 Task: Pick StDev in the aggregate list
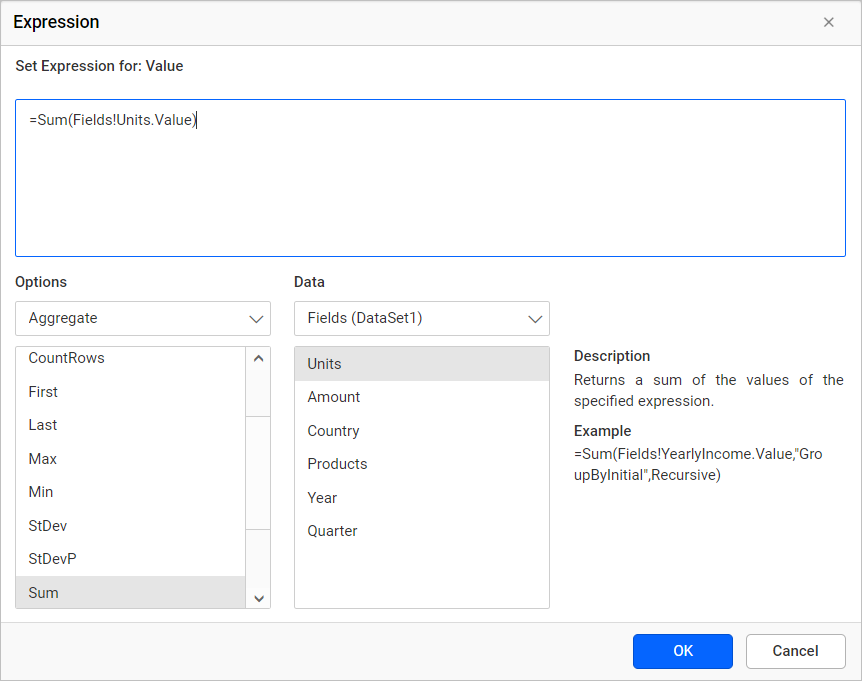130,526
